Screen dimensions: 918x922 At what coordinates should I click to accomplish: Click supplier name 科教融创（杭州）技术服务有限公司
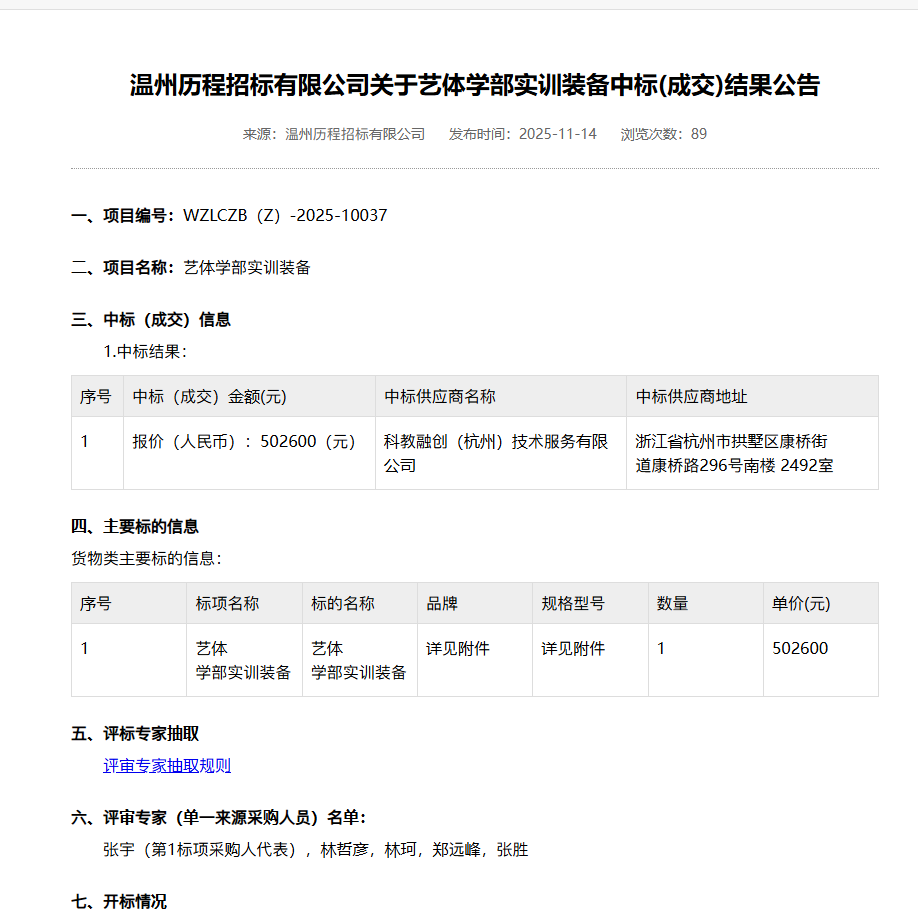pyautogui.click(x=496, y=453)
